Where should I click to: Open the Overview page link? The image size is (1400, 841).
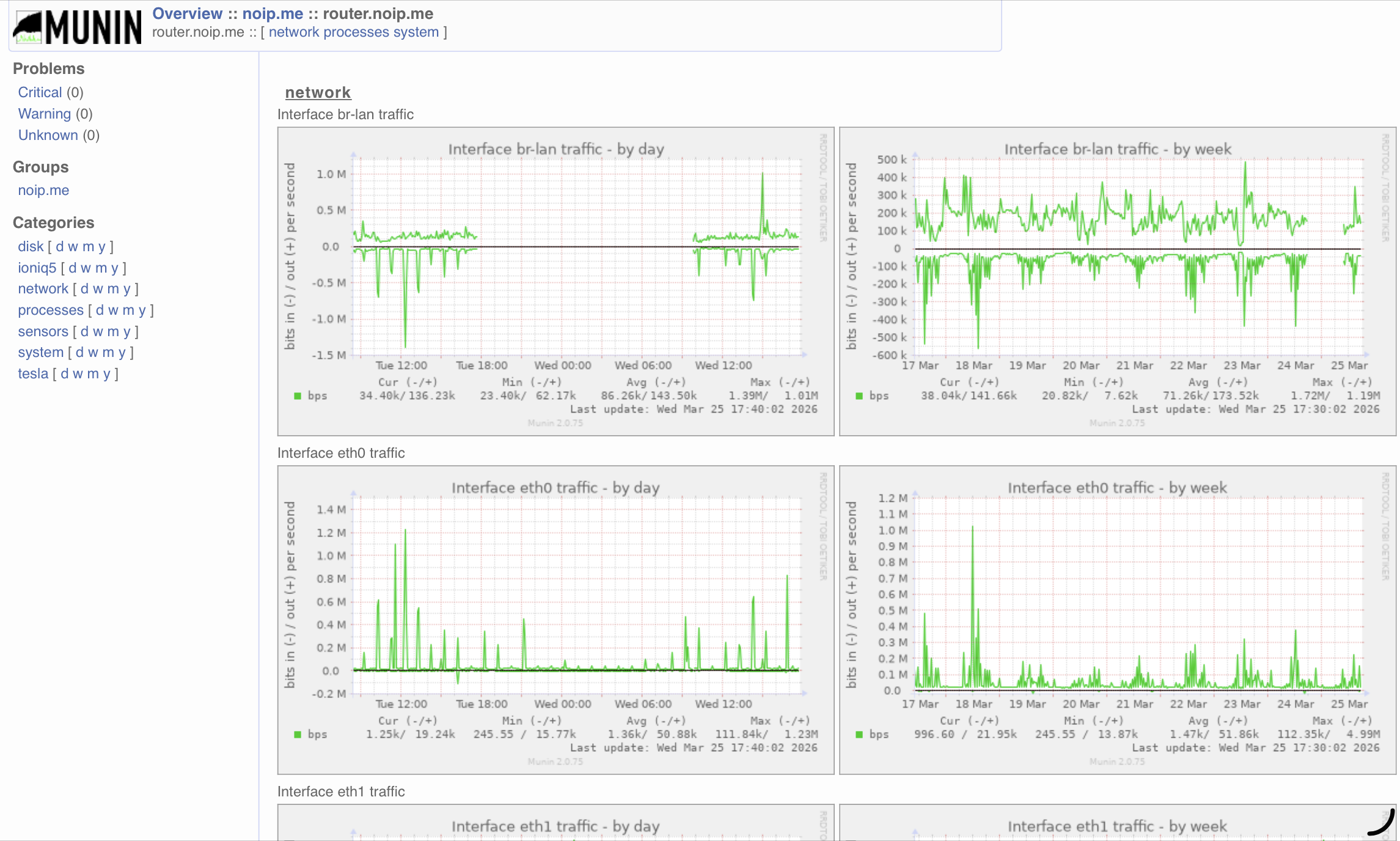[187, 13]
